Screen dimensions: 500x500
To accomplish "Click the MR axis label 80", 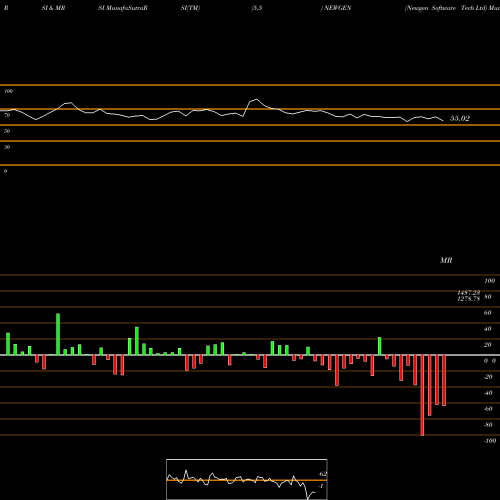I will [x=487, y=297].
